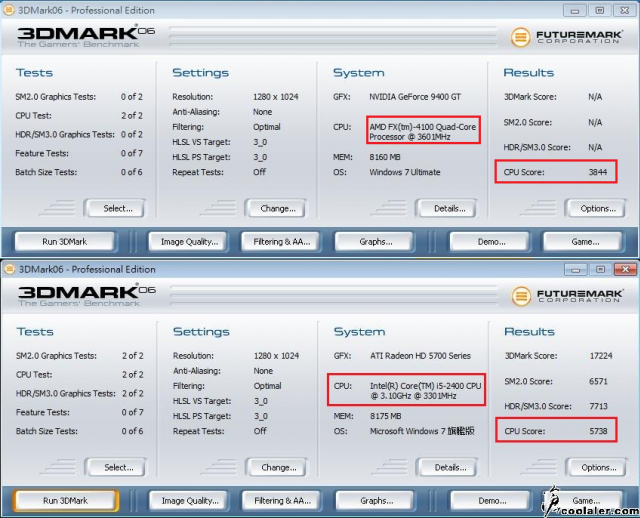Click Settings heading in bottom window

coord(201,331)
